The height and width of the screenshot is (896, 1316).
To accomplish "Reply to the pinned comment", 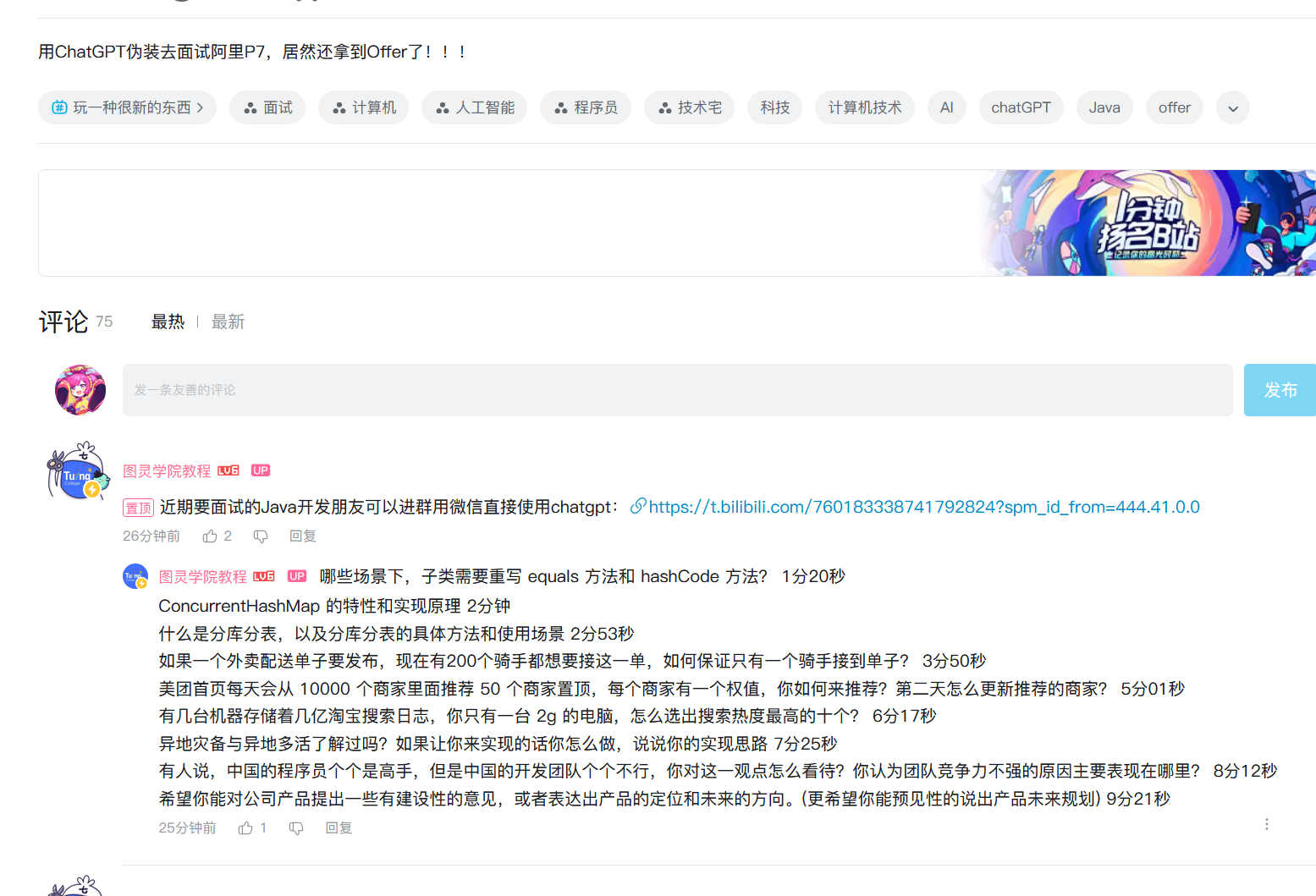I will click(303, 536).
